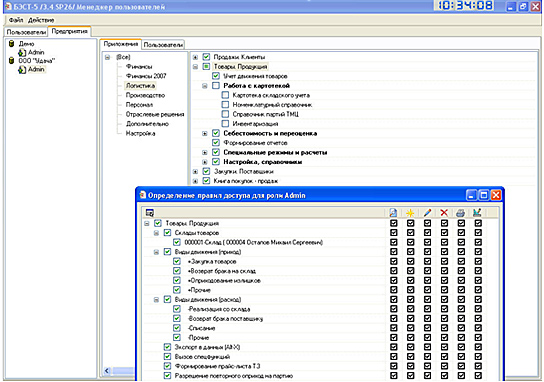Click the database icon beside ООО "Удача"
This screenshot has width=544, height=382.
point(11,60)
